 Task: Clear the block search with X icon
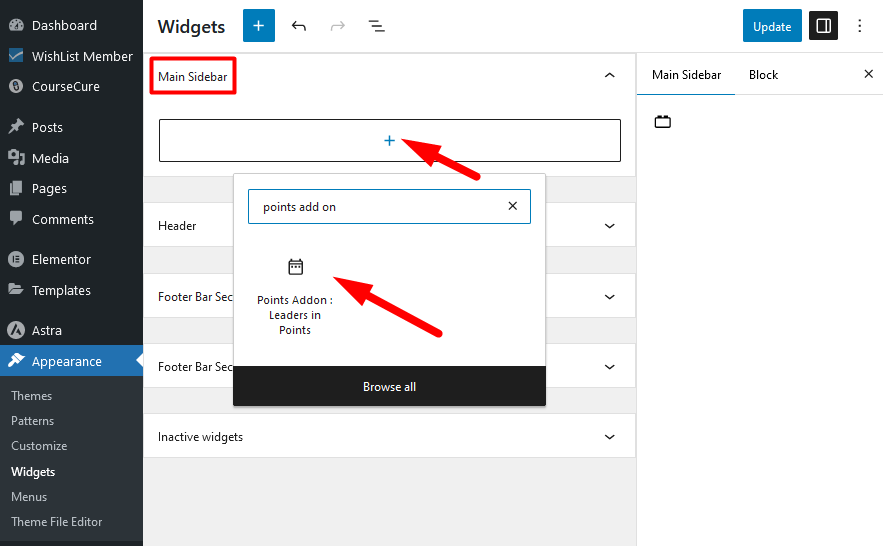[x=513, y=206]
